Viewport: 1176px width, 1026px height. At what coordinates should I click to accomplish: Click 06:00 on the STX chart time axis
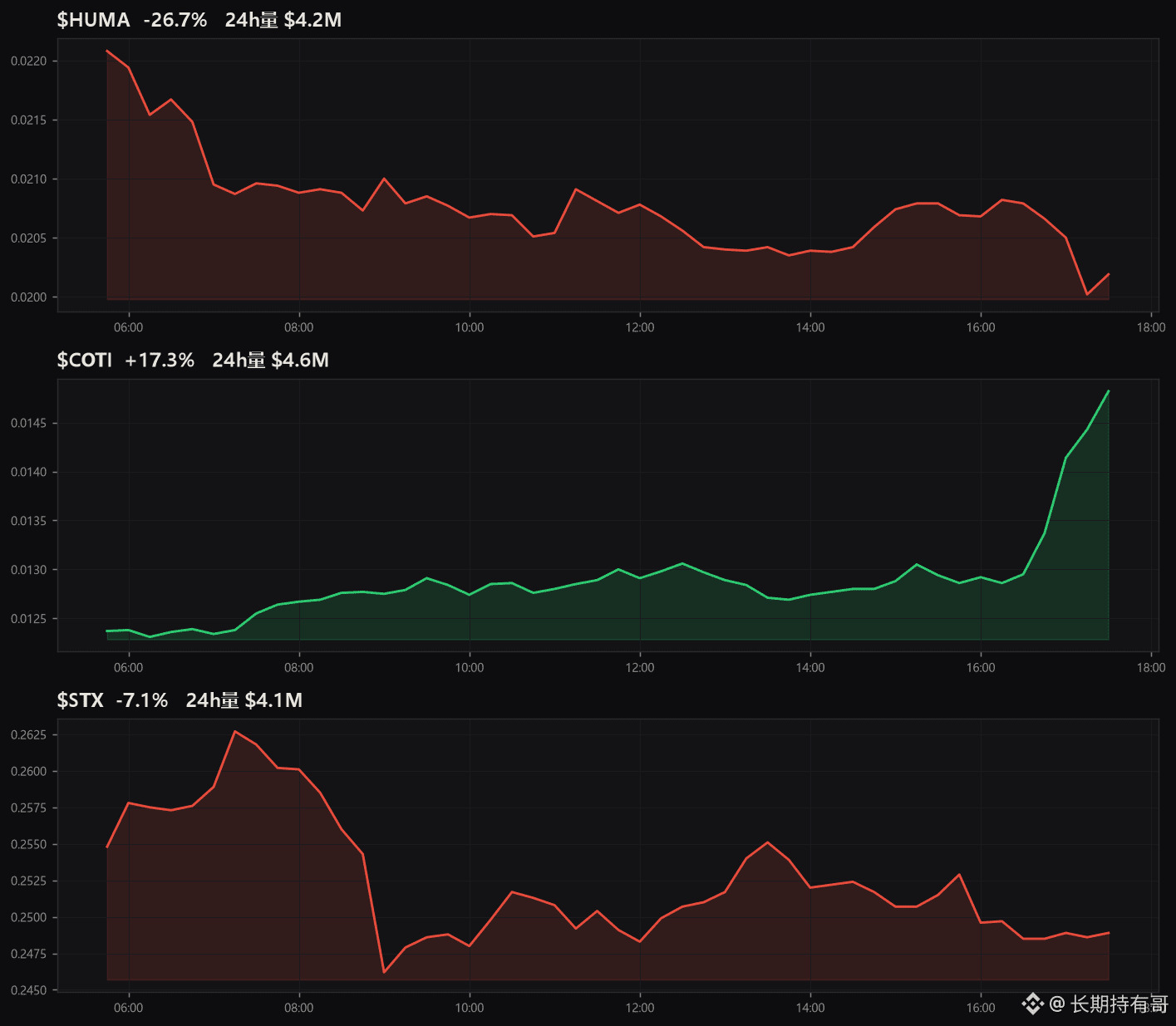129,1008
